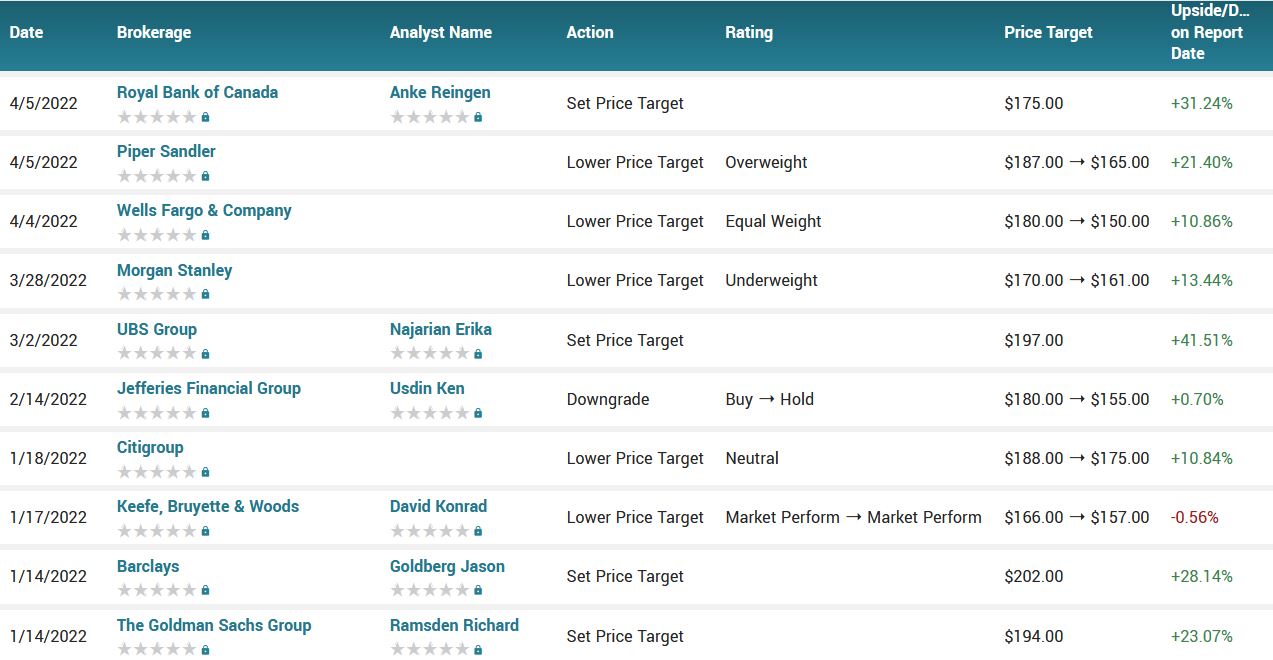Image resolution: width=1273 pixels, height=660 pixels.
Task: Click star rating under Royal Bank of Canada
Action: [x=157, y=117]
